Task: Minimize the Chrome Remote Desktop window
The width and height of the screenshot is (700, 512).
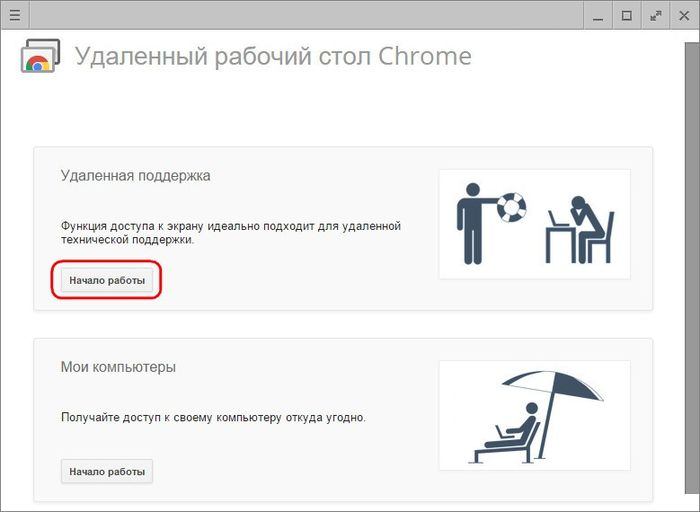Action: pos(597,14)
